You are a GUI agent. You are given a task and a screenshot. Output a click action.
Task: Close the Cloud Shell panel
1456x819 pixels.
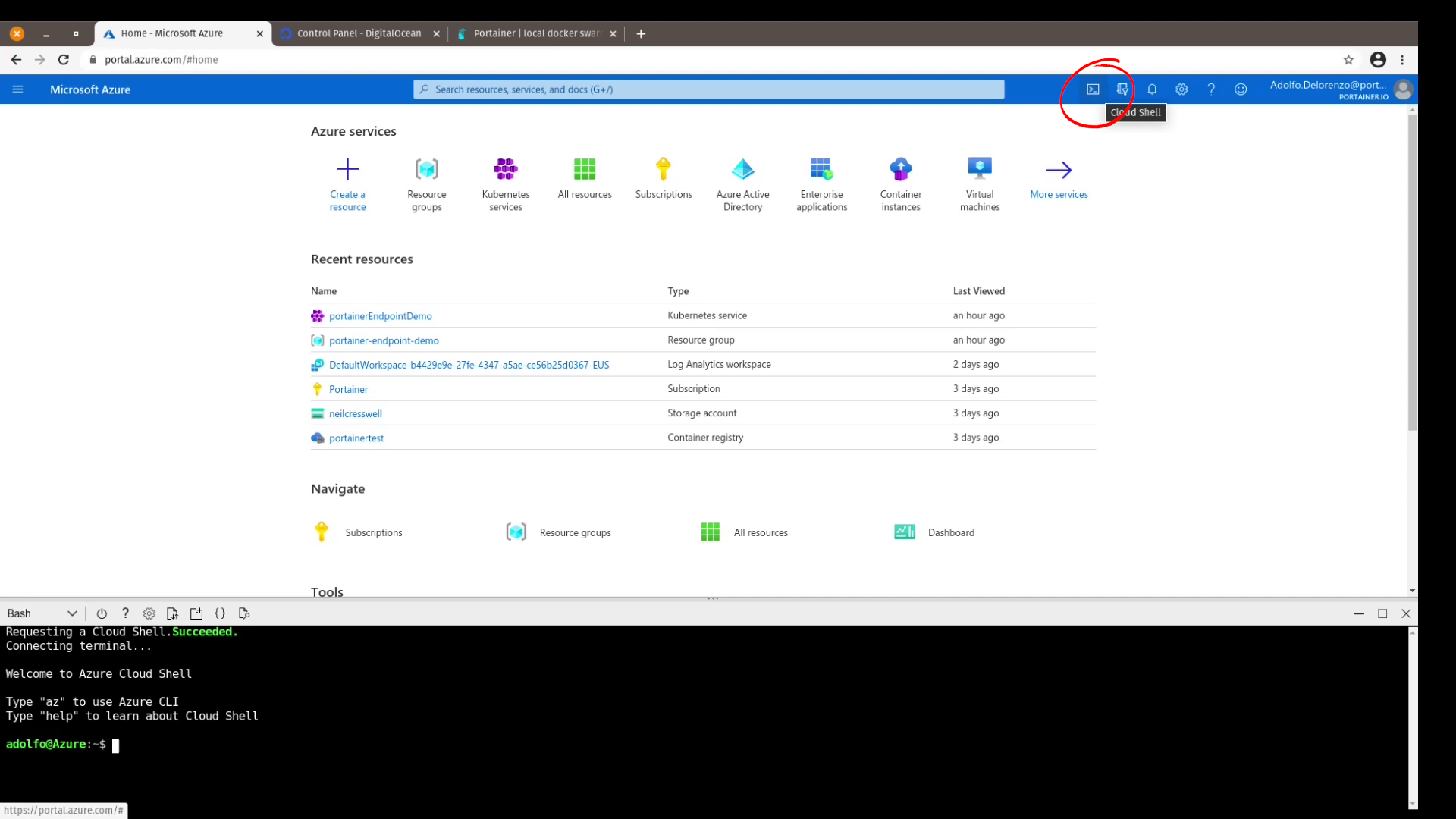[1406, 613]
